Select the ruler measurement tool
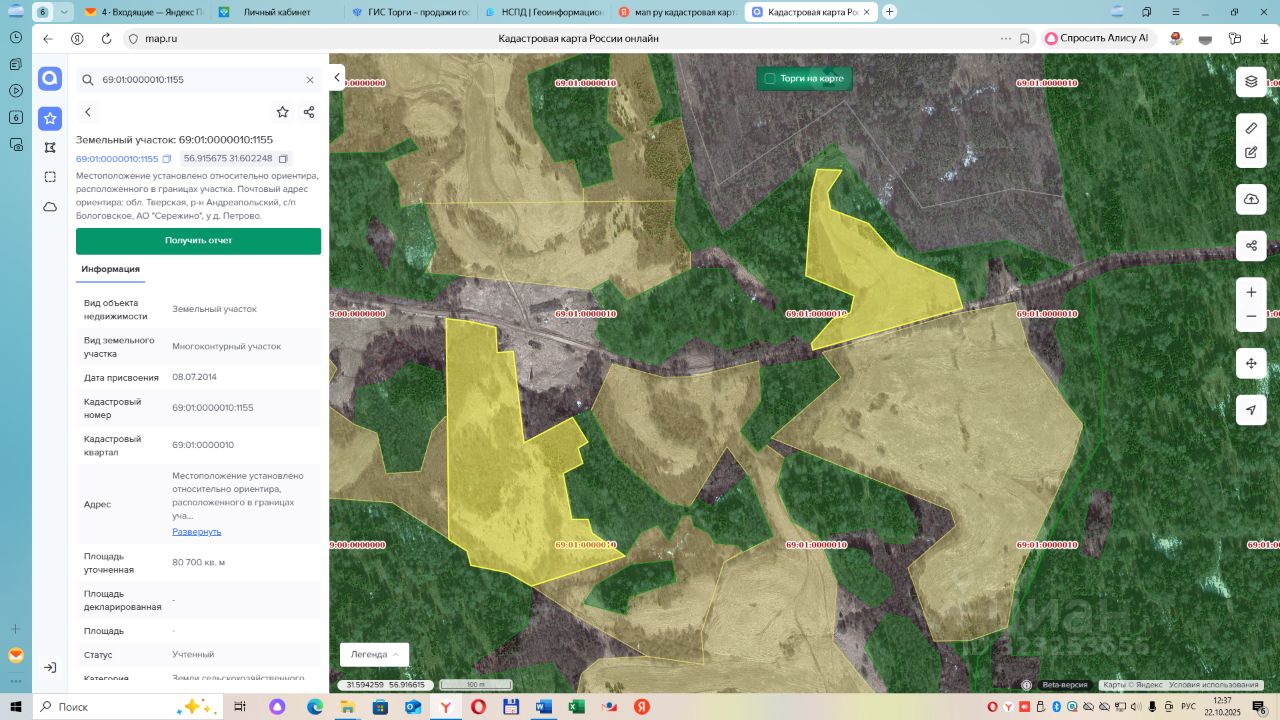 pyautogui.click(x=1251, y=128)
